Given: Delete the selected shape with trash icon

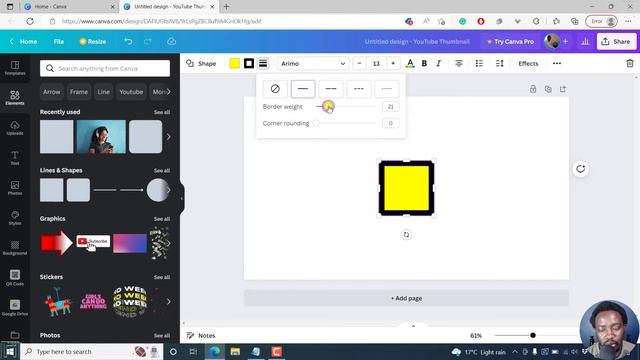Looking at the screenshot, I should coord(630,63).
